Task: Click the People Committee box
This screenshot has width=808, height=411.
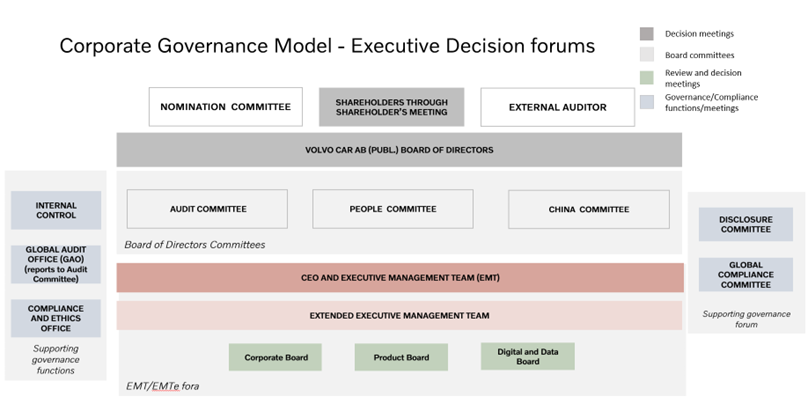Action: pyautogui.click(x=392, y=209)
